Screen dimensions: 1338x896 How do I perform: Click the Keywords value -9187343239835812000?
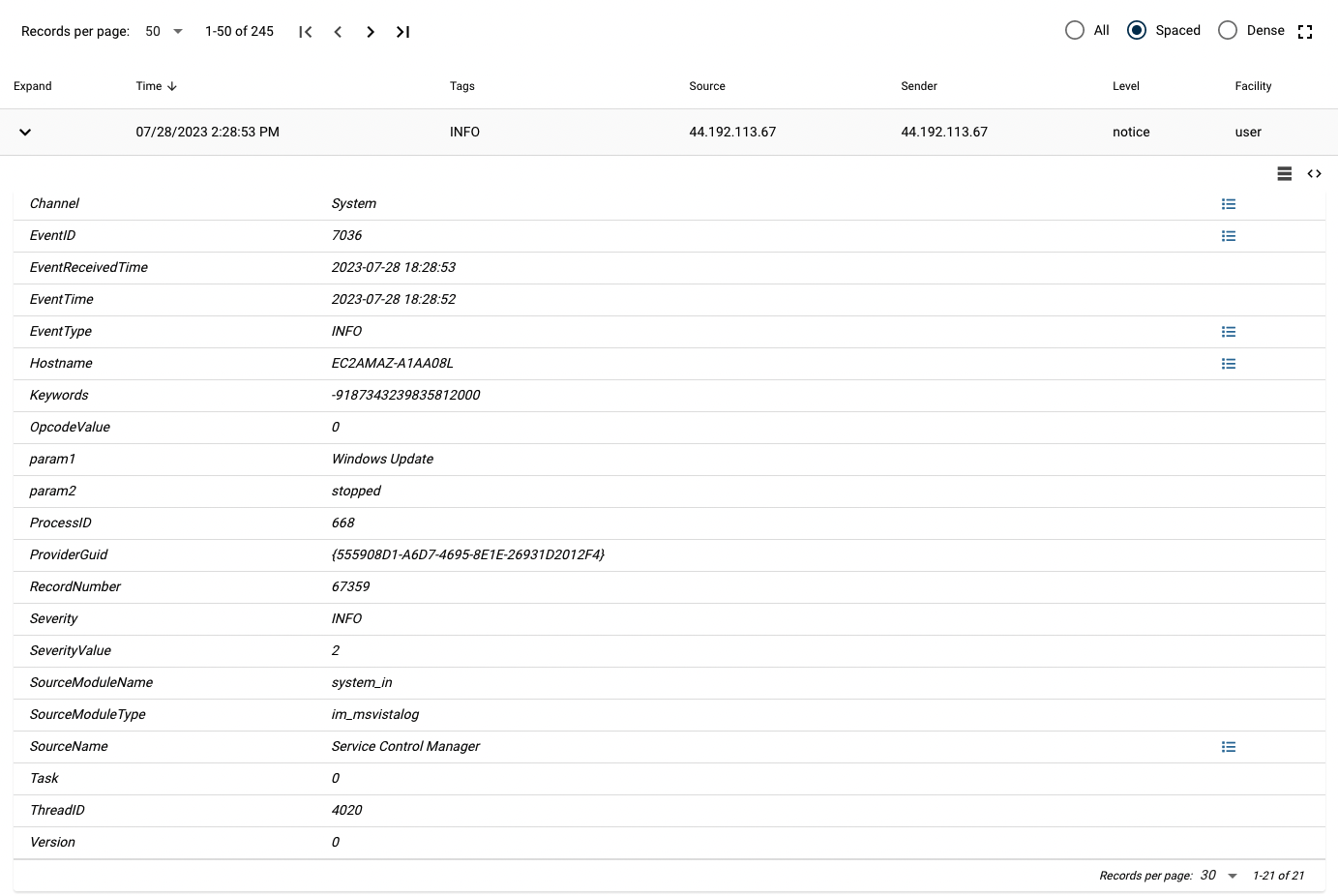(405, 395)
